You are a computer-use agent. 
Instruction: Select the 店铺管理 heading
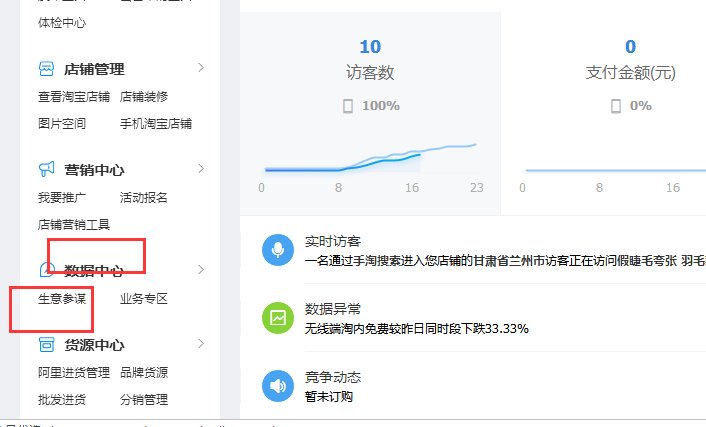pyautogui.click(x=94, y=69)
